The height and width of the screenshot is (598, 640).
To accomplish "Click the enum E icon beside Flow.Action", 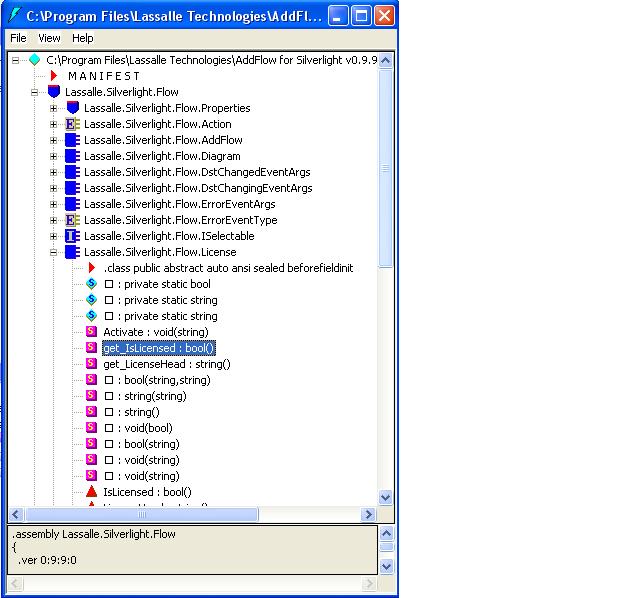I will (72, 124).
